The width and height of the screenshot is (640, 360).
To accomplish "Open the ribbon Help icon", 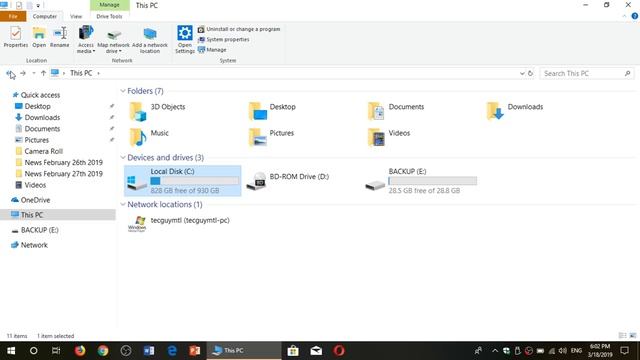I will point(635,16).
